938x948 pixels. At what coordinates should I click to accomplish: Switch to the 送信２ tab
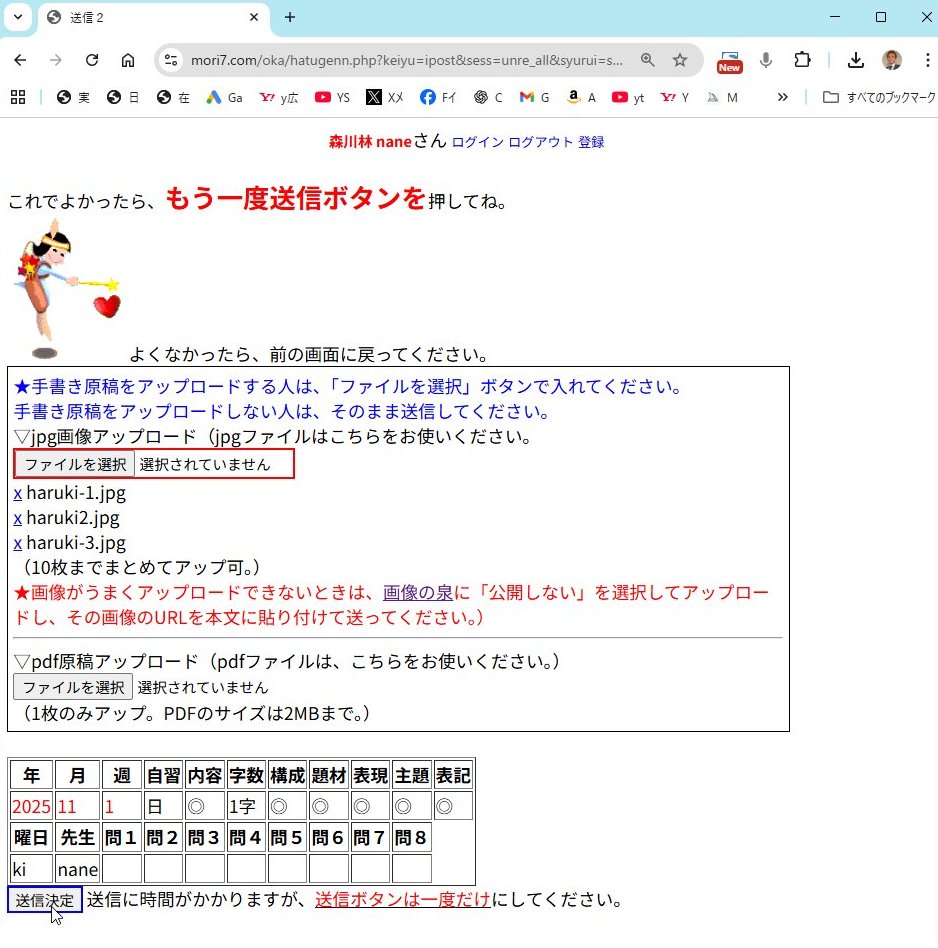pyautogui.click(x=150, y=18)
